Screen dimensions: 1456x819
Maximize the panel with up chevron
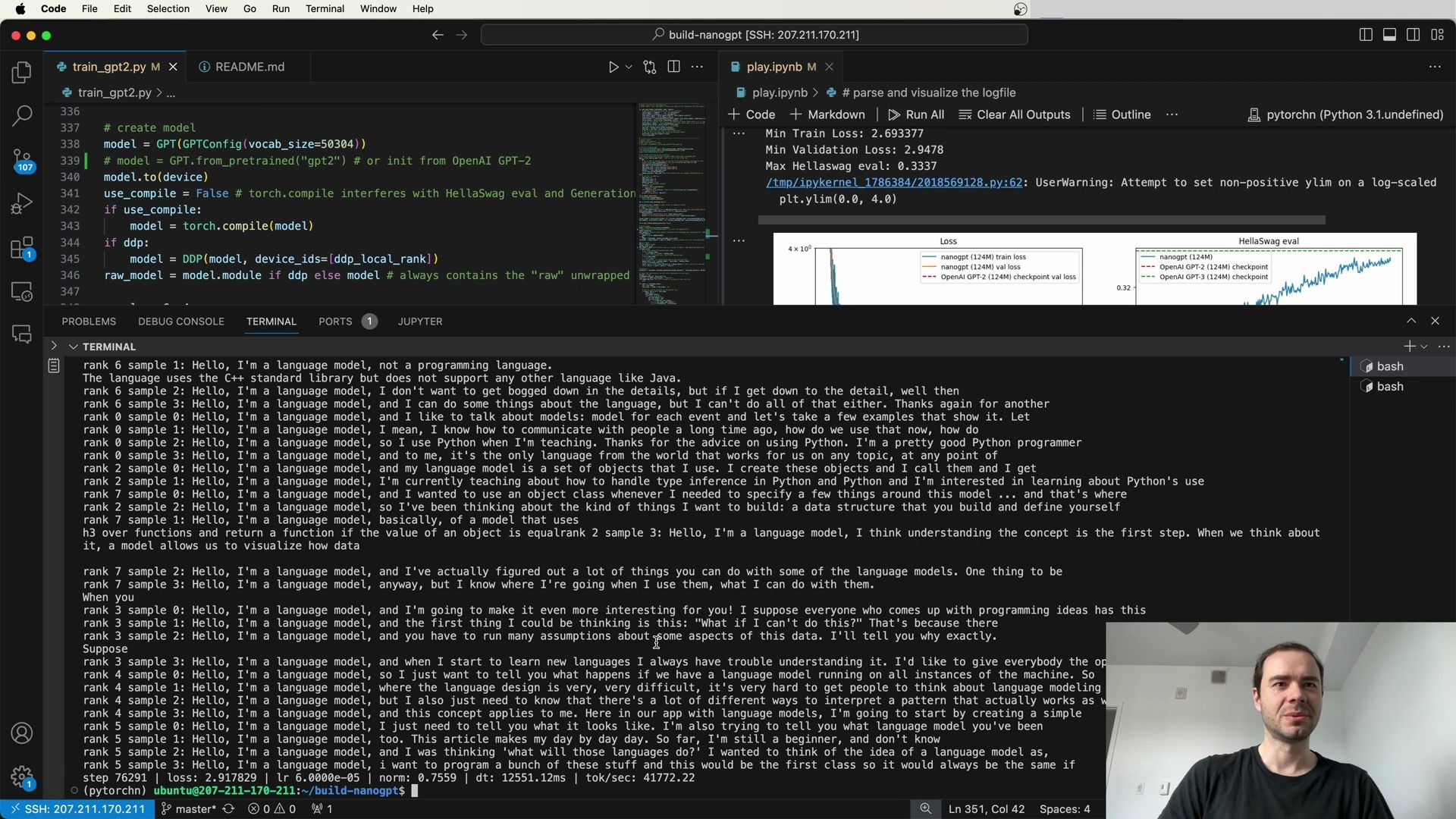[1411, 321]
